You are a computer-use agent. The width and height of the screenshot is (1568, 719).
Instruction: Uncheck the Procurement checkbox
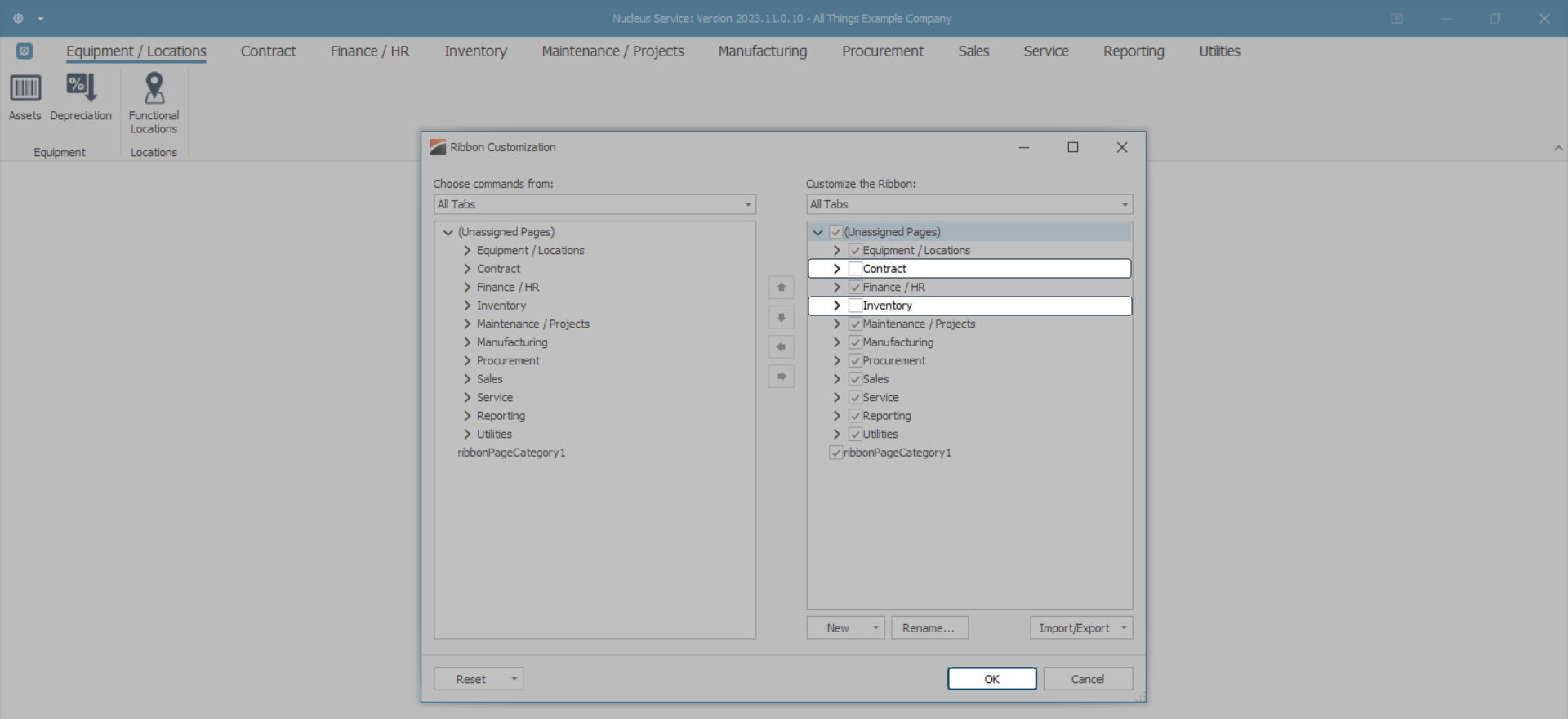click(x=855, y=361)
